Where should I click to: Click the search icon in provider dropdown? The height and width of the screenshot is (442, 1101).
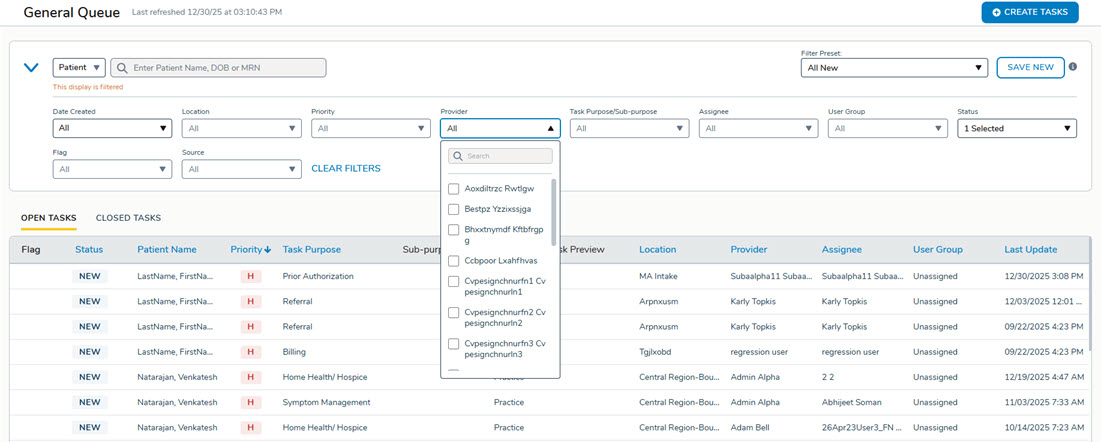click(x=457, y=156)
